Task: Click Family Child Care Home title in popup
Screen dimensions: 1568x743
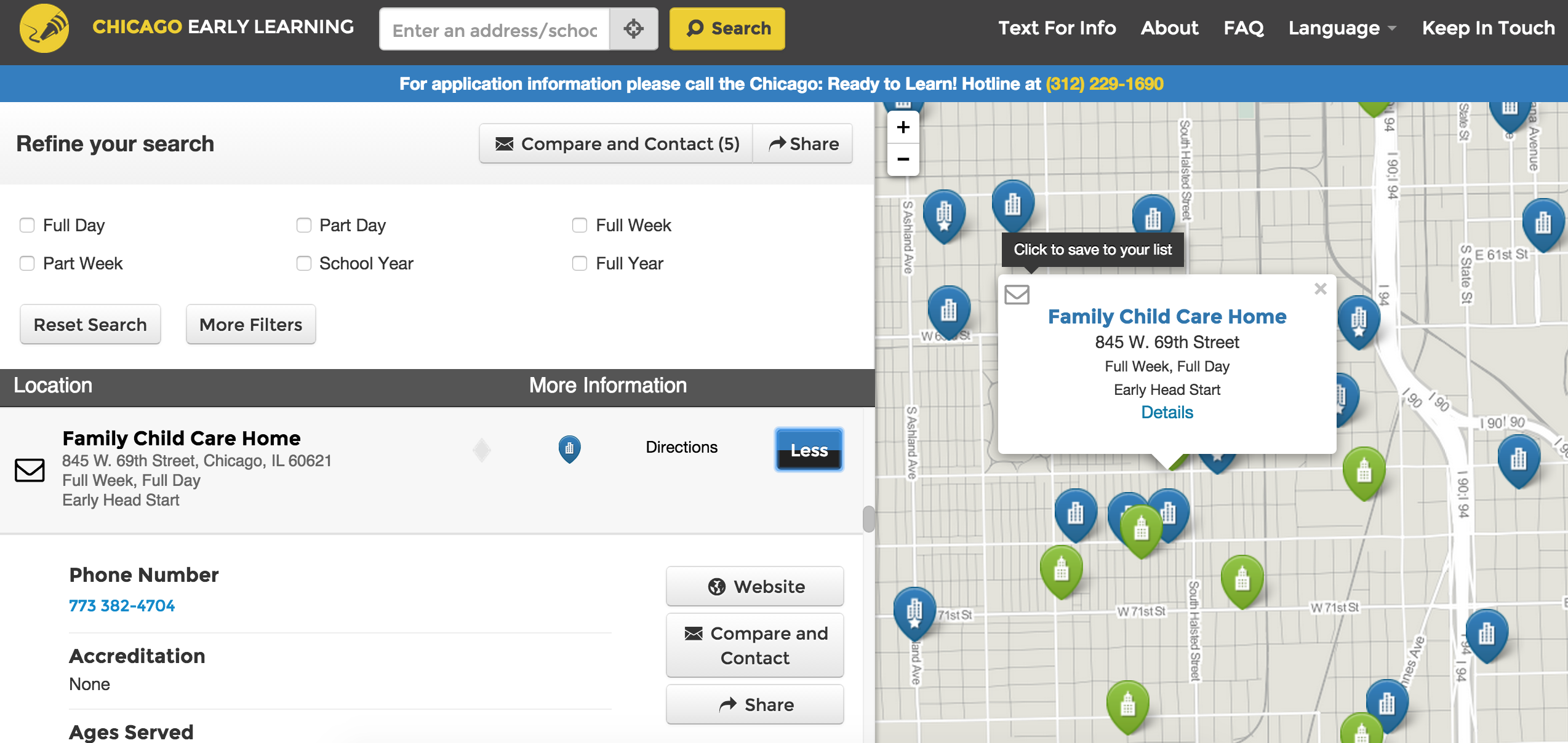Action: point(1167,316)
